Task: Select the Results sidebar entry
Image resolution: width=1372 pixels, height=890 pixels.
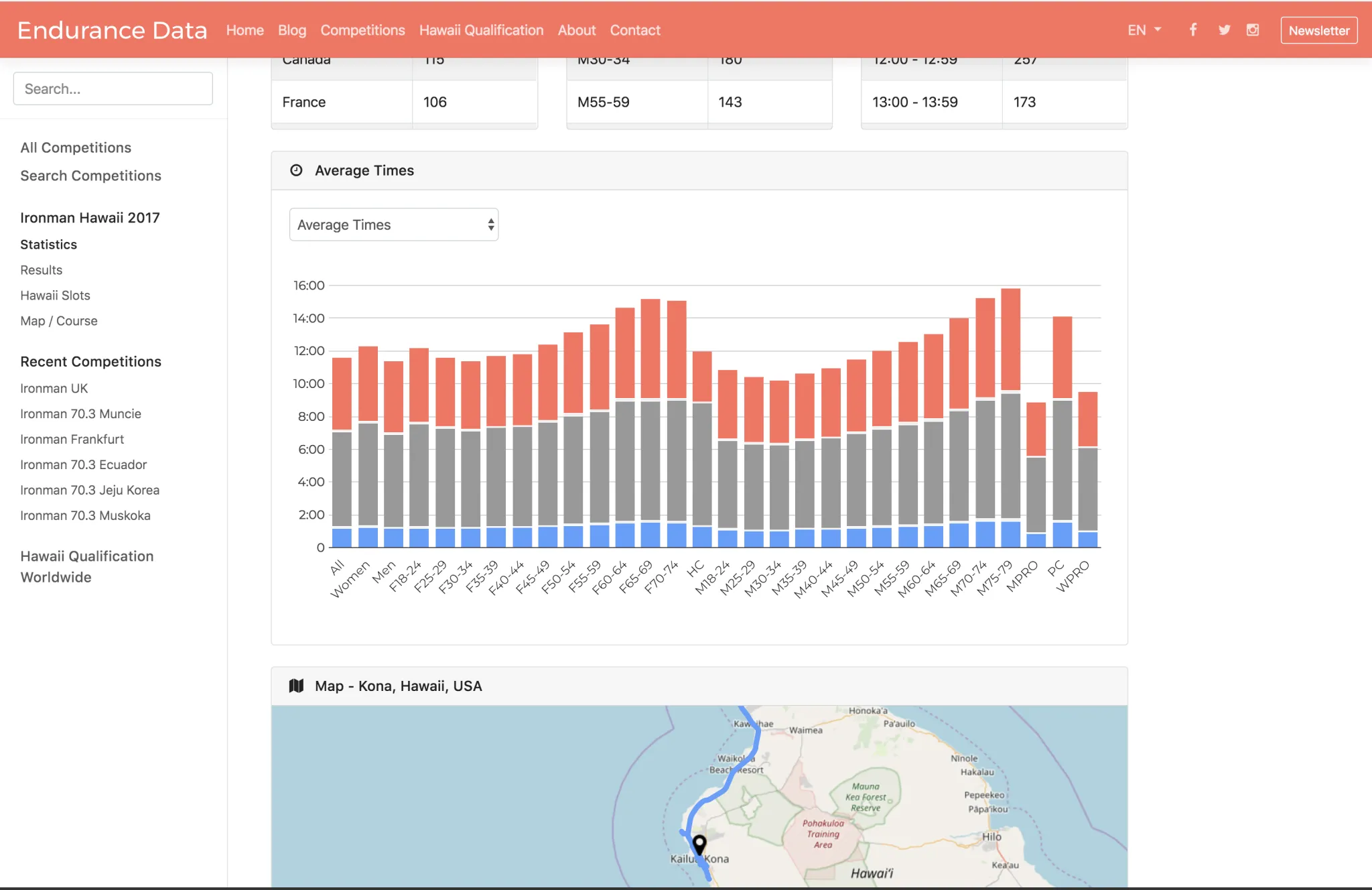Action: pos(41,269)
